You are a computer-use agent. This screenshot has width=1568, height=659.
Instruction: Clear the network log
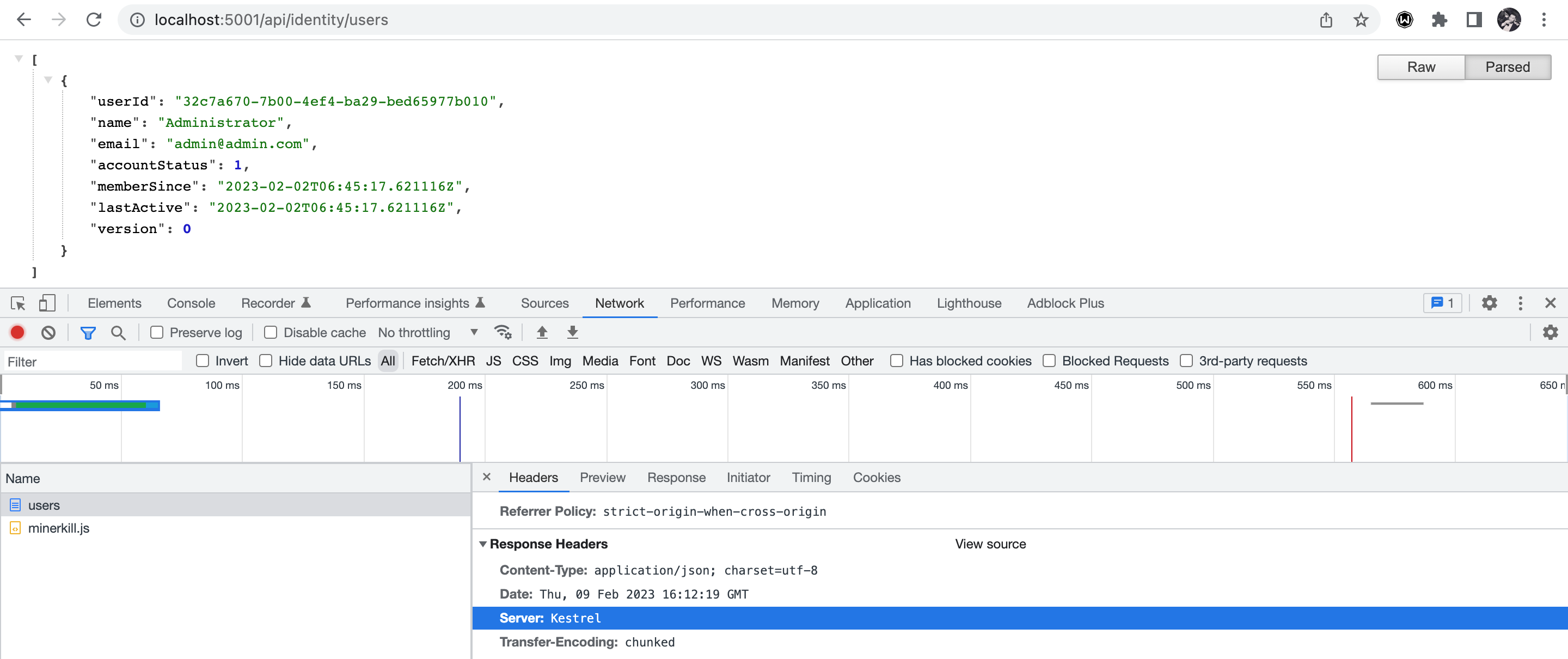48,333
